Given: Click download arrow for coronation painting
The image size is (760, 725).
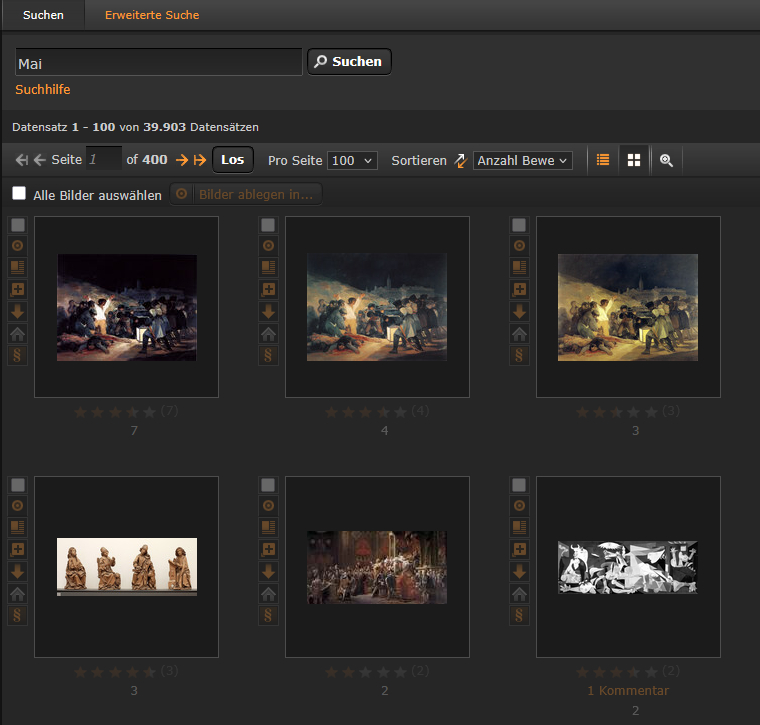Looking at the screenshot, I should [x=268, y=571].
